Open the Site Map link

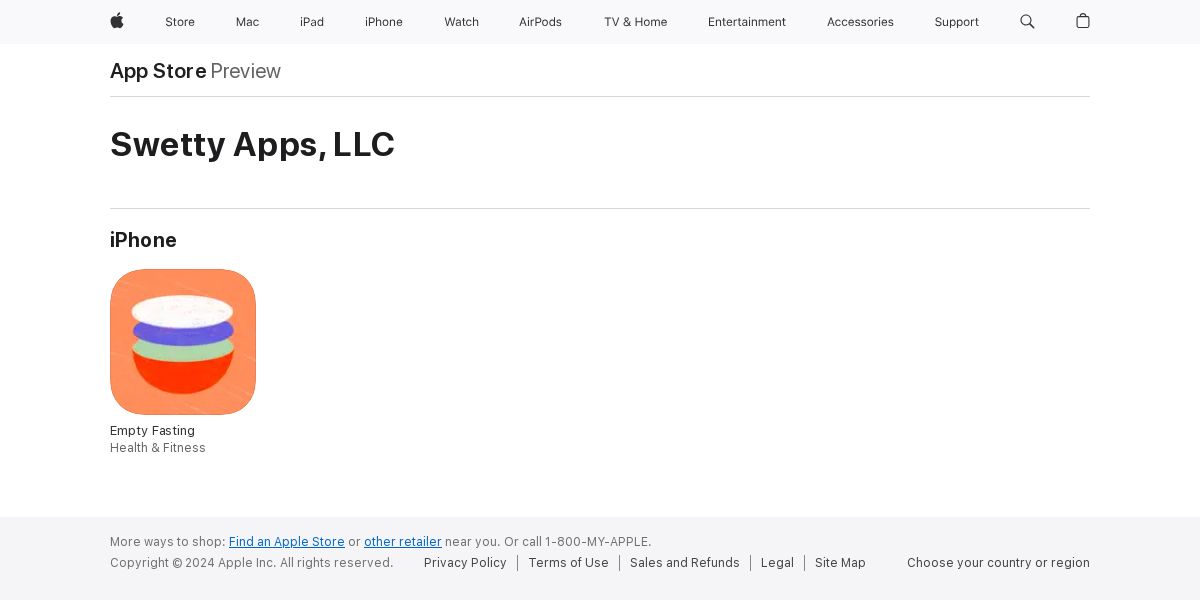840,563
